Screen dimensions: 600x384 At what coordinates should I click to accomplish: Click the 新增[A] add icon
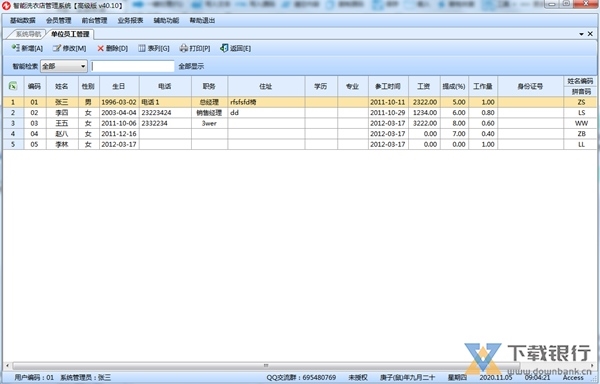(x=15, y=48)
